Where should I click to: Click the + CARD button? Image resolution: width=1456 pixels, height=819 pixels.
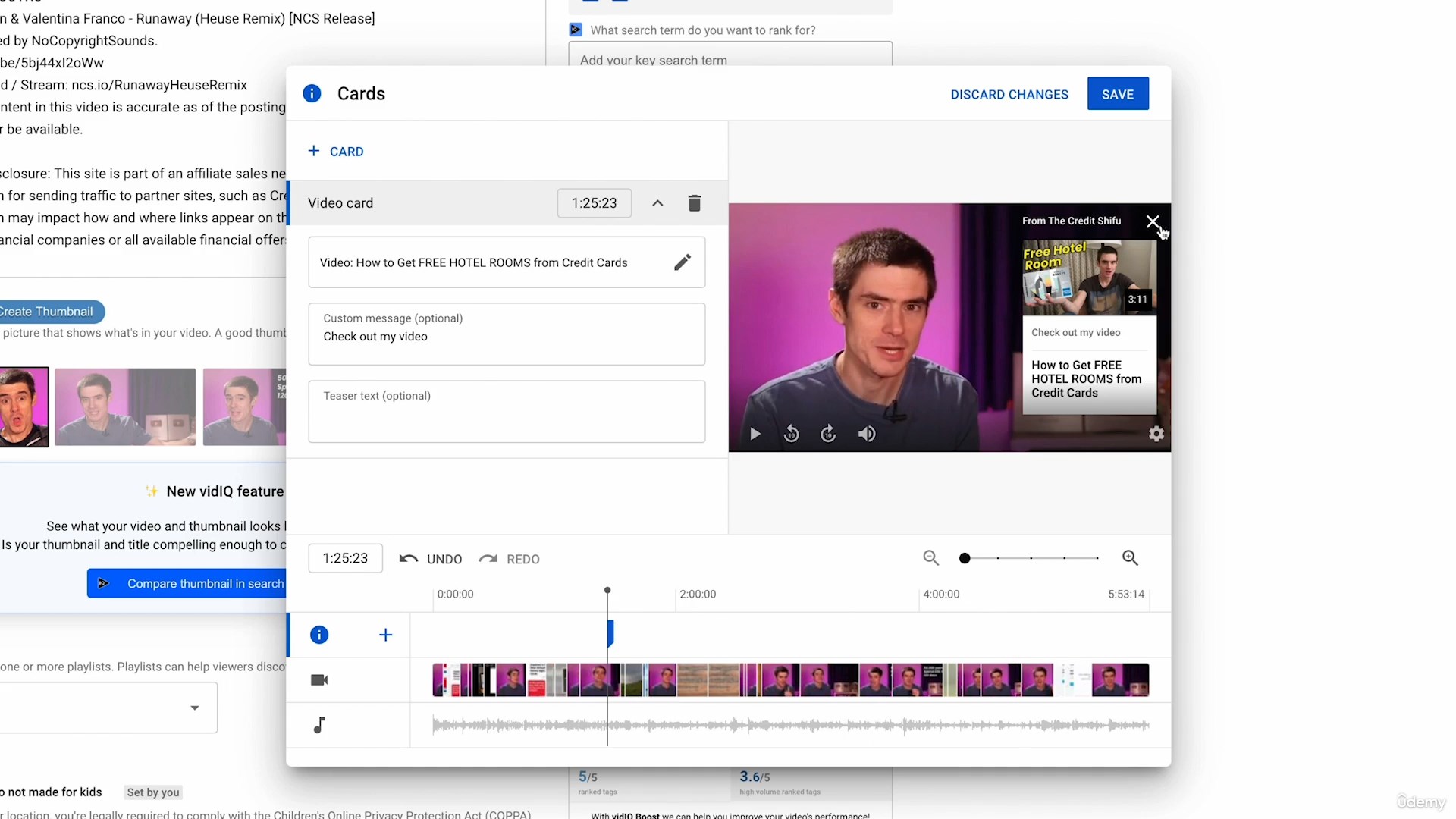336,152
